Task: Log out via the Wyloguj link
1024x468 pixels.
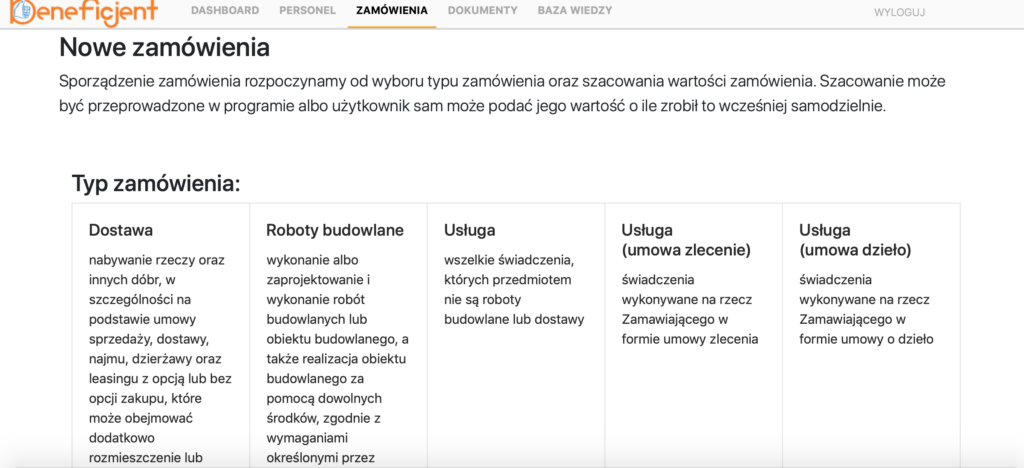Action: 899,12
